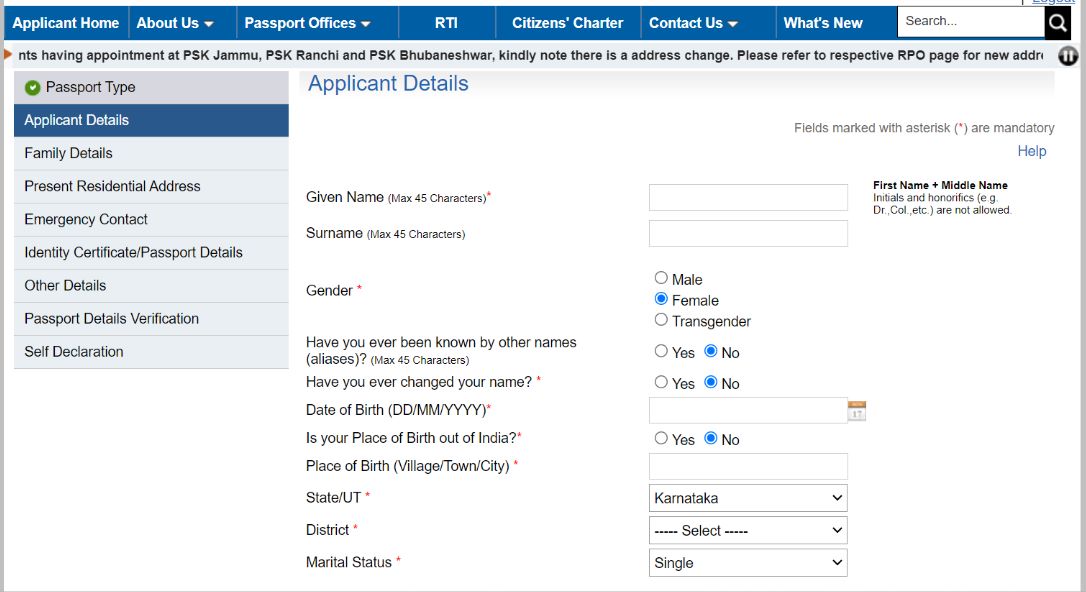This screenshot has height=592, width=1086.
Task: Click the Help link
Action: point(1032,150)
